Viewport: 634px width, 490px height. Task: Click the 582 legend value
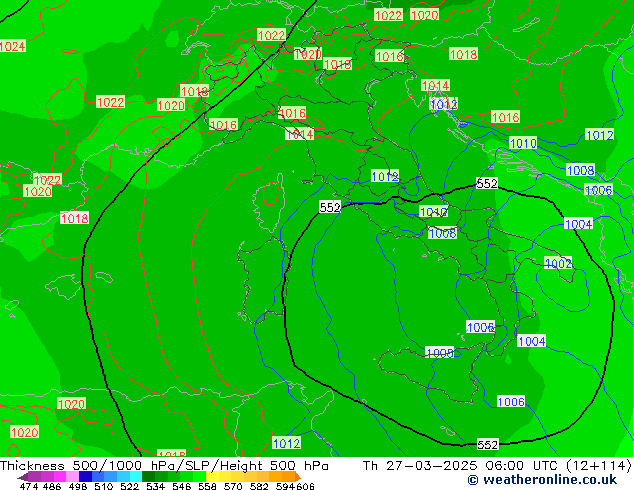259,486
